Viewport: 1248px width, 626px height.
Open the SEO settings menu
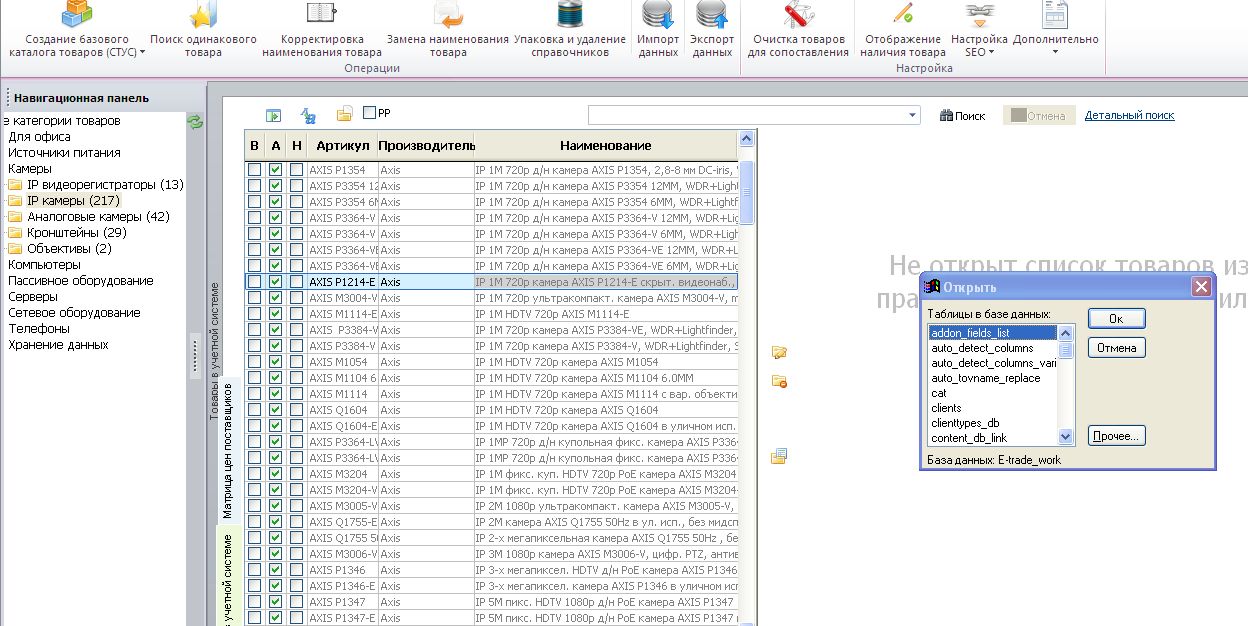click(979, 30)
